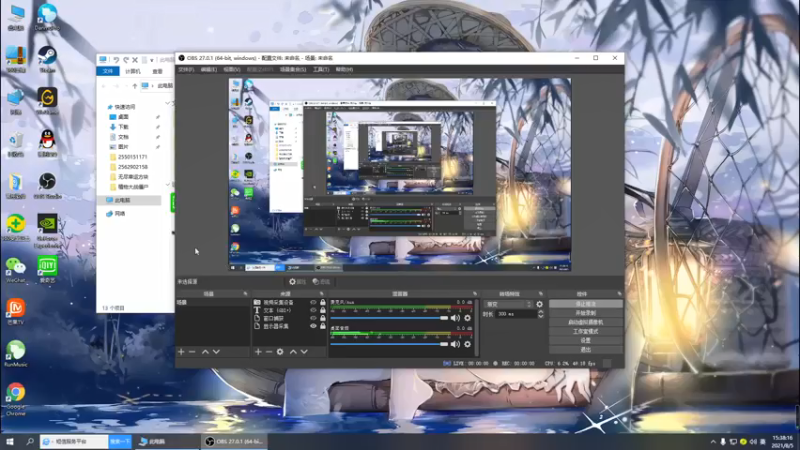Toggle visibility of 窗口捕获 source

point(313,318)
